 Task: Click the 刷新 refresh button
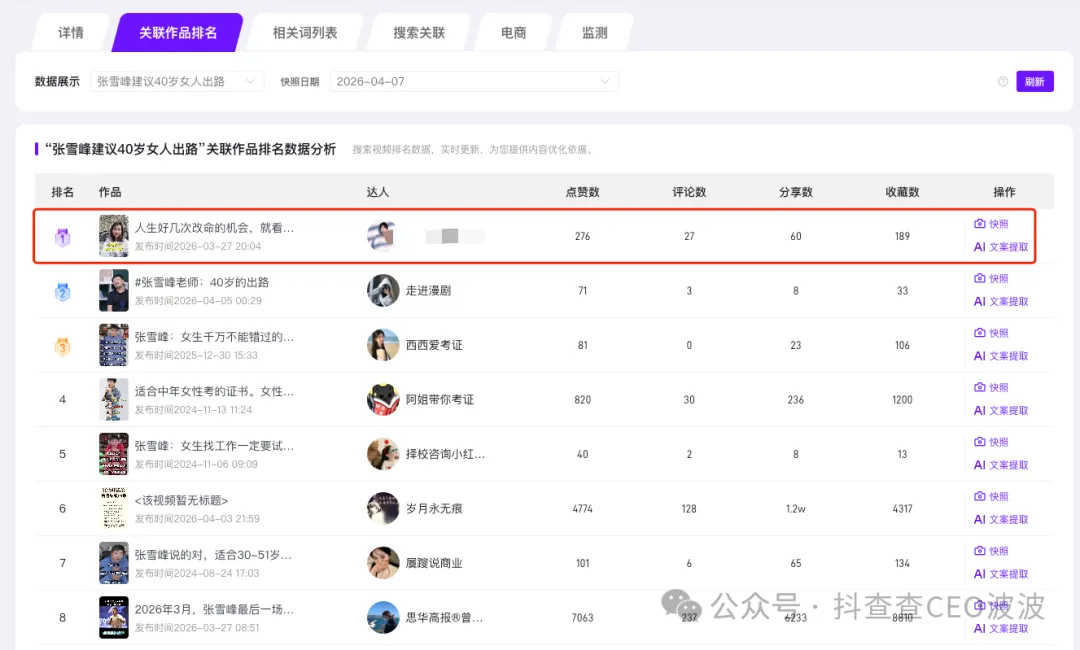coord(1035,81)
